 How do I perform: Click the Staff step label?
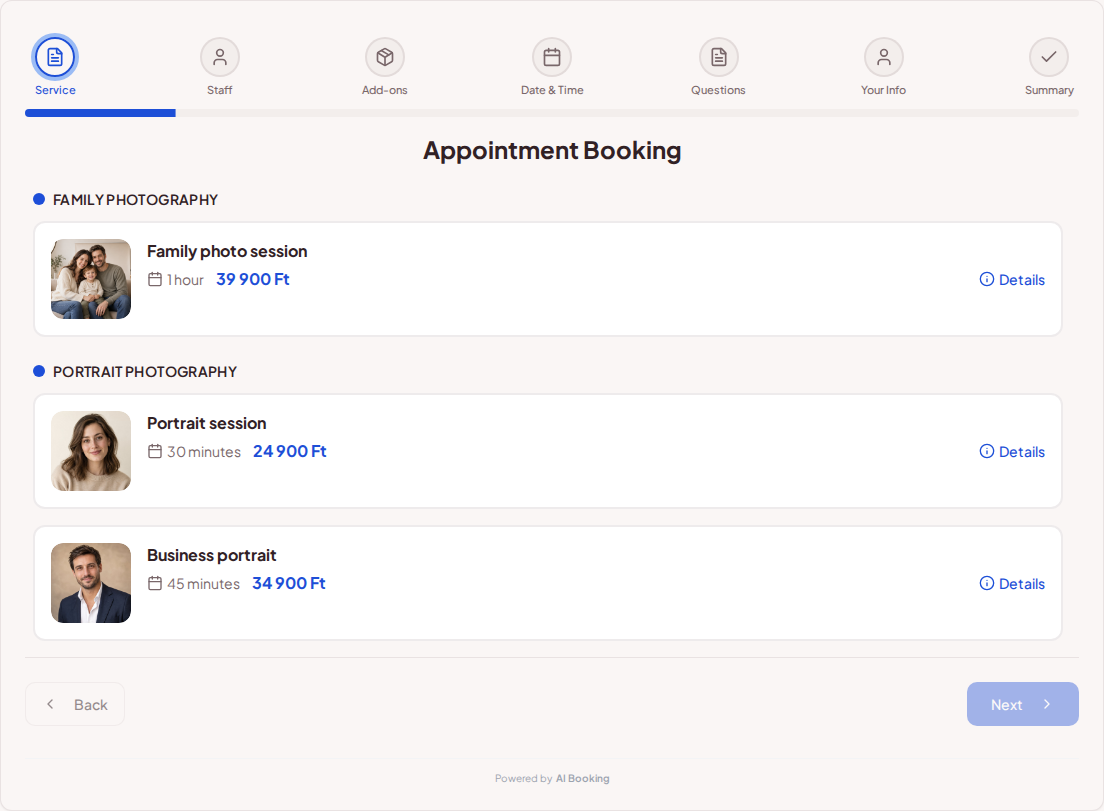(220, 90)
